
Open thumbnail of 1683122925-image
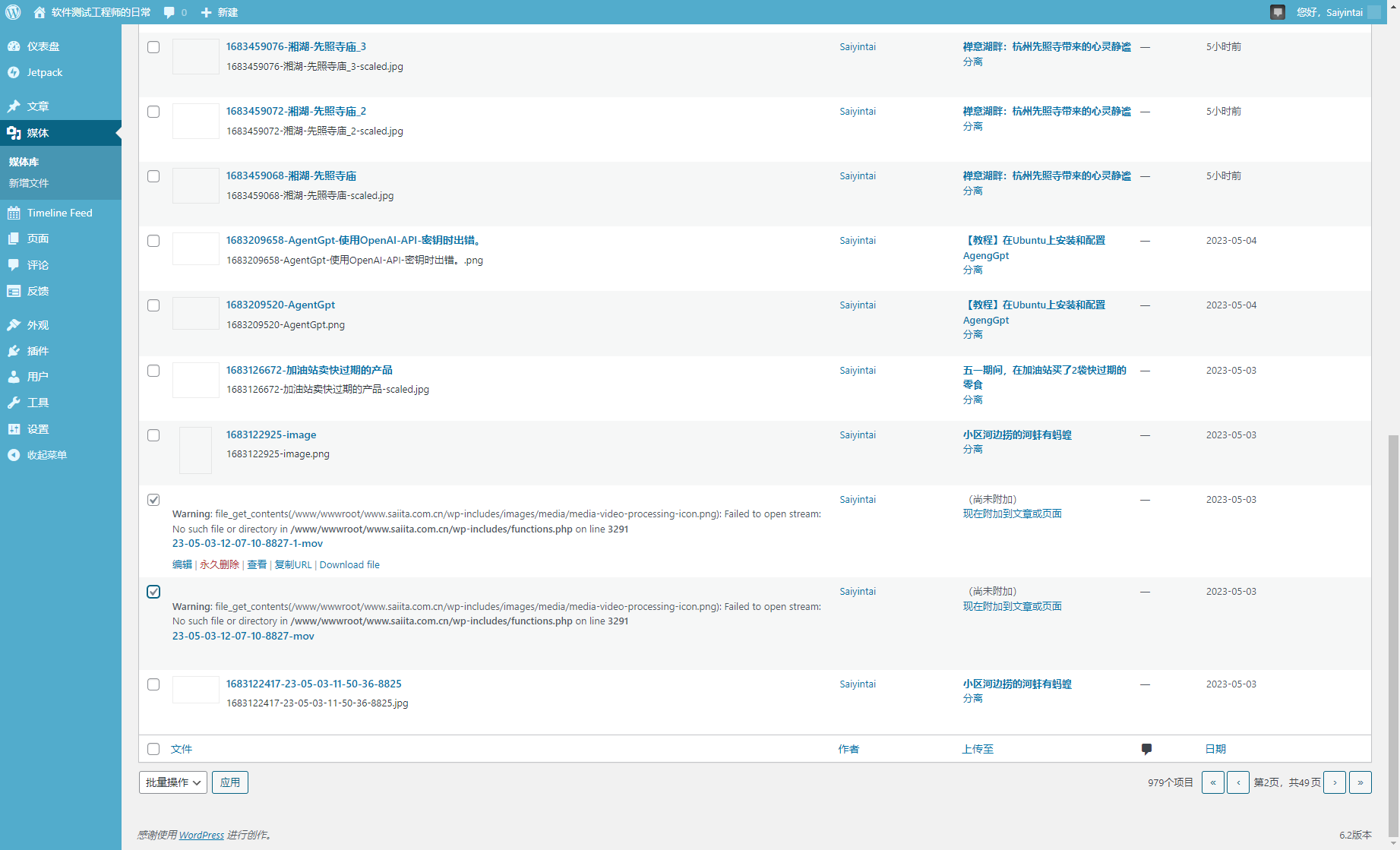click(x=195, y=450)
